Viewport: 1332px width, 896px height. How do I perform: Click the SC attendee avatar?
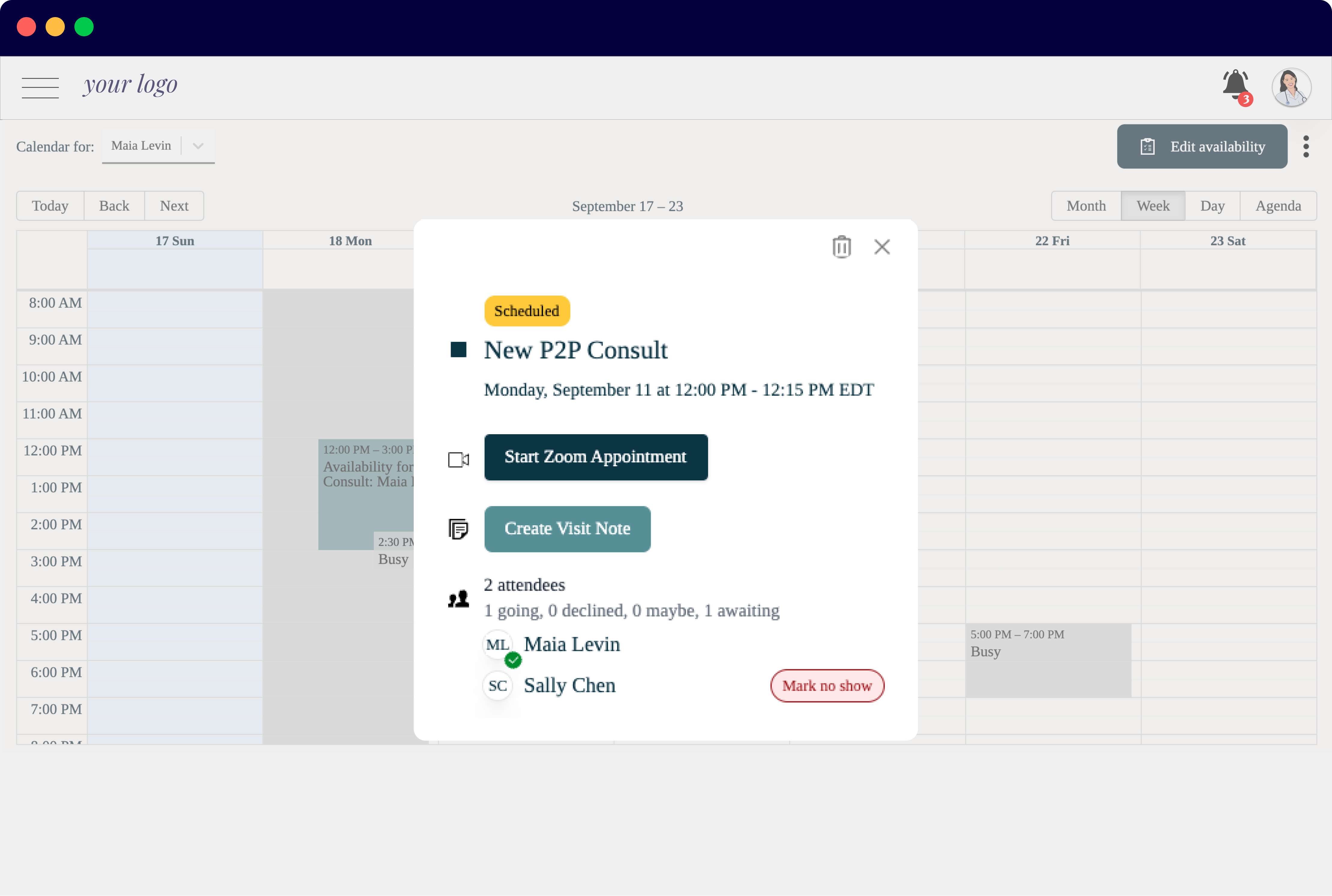click(497, 686)
